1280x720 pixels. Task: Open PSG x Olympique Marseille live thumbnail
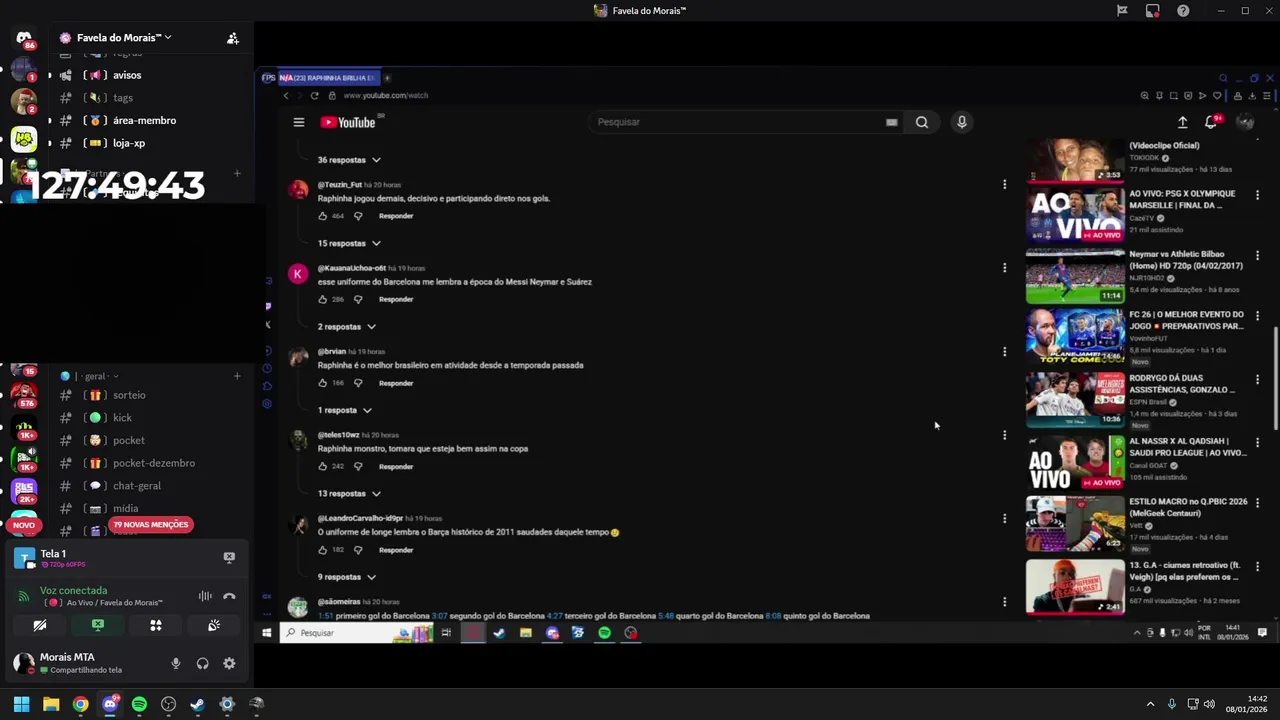pos(1075,213)
